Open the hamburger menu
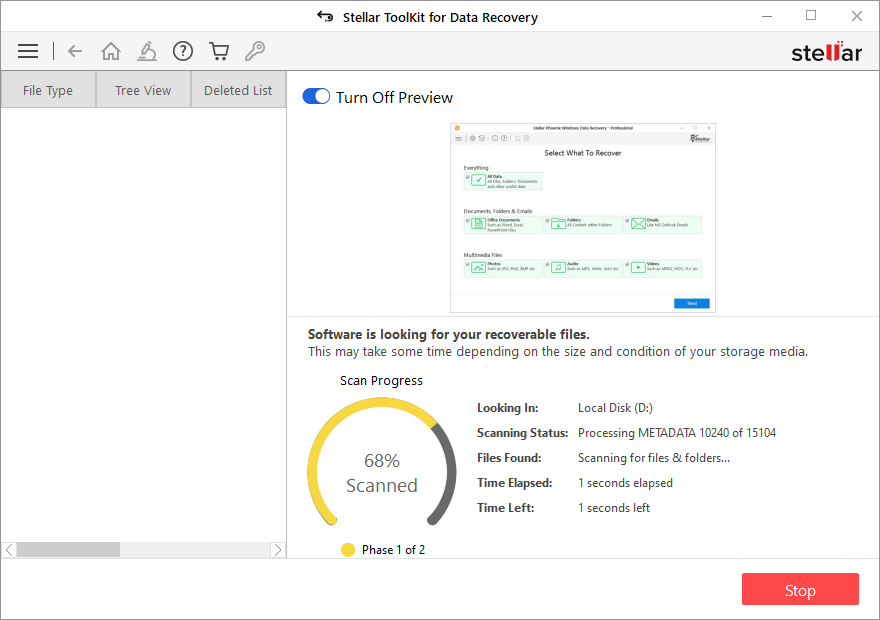This screenshot has width=880, height=620. [x=28, y=51]
